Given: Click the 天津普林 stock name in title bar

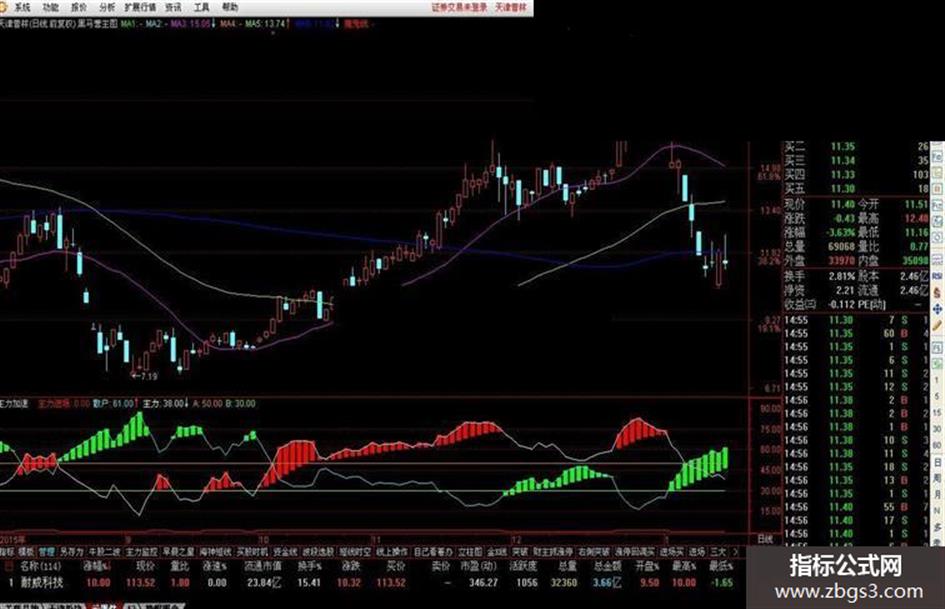Looking at the screenshot, I should click(x=511, y=7).
